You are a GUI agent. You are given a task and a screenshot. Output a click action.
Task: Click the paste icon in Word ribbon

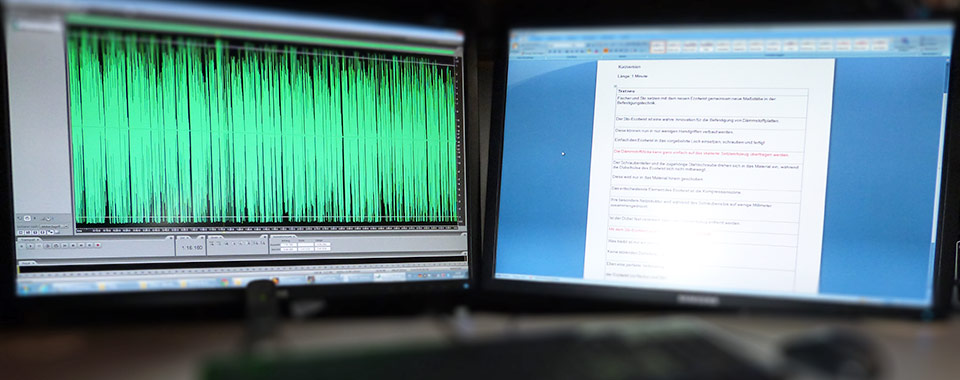click(514, 46)
